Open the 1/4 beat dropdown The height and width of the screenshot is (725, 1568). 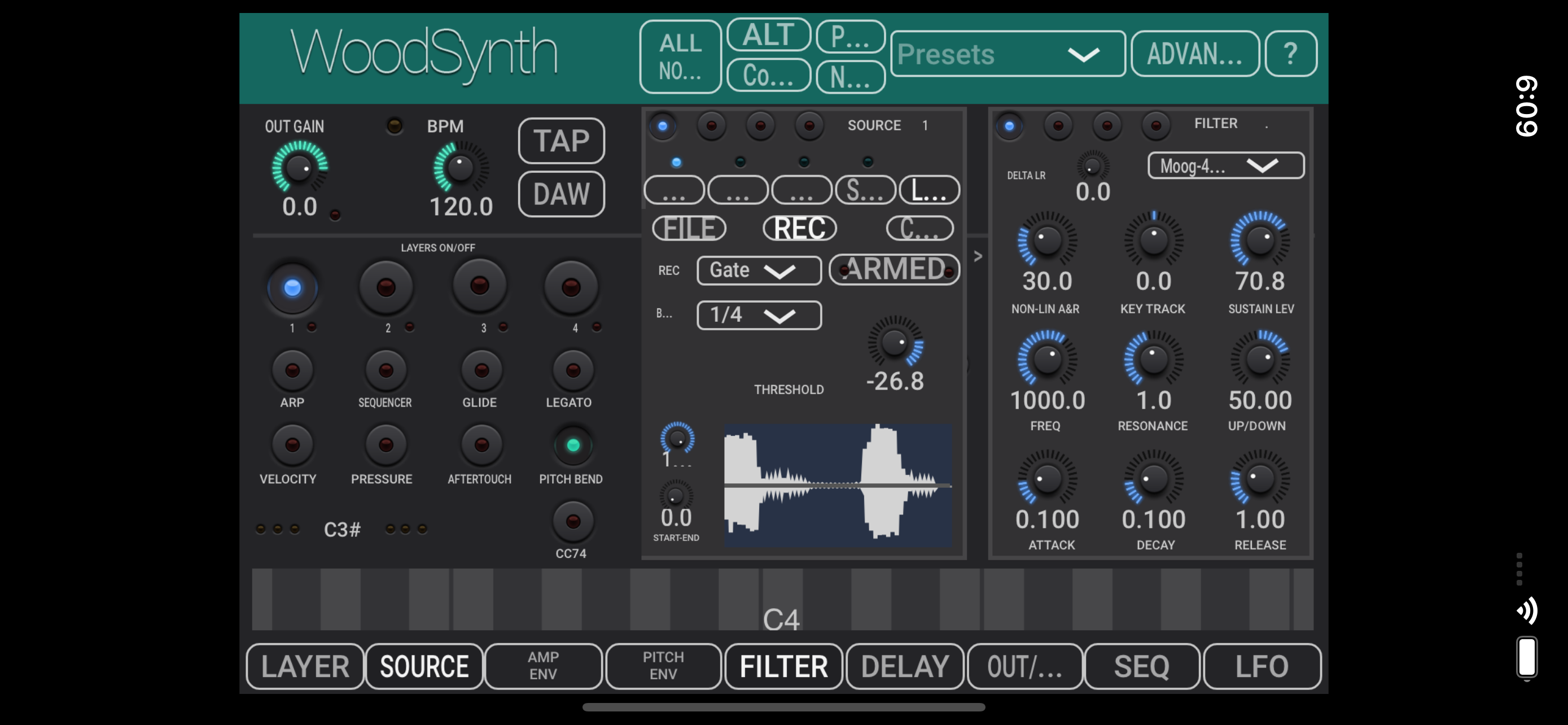click(x=759, y=315)
